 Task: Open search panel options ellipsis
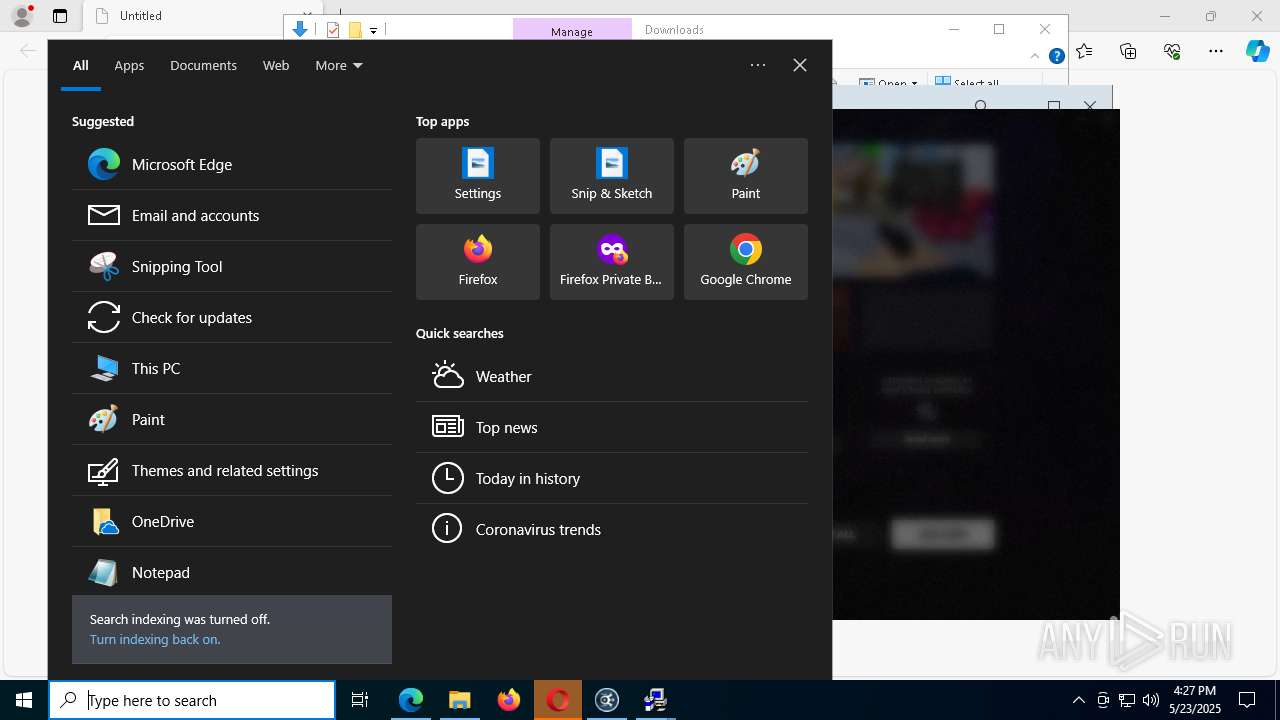click(758, 65)
